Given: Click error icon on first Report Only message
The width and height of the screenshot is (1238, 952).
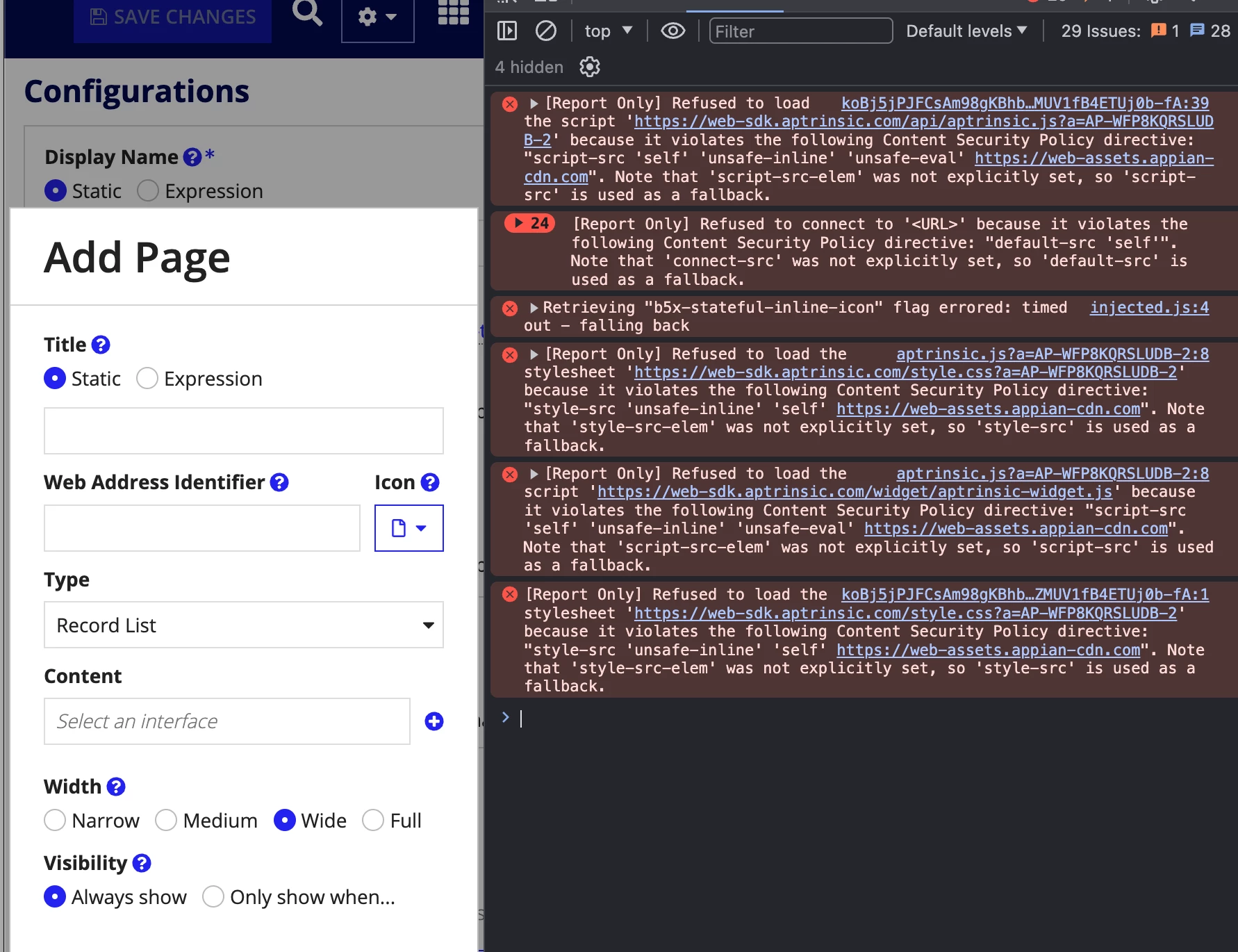Looking at the screenshot, I should click(510, 104).
